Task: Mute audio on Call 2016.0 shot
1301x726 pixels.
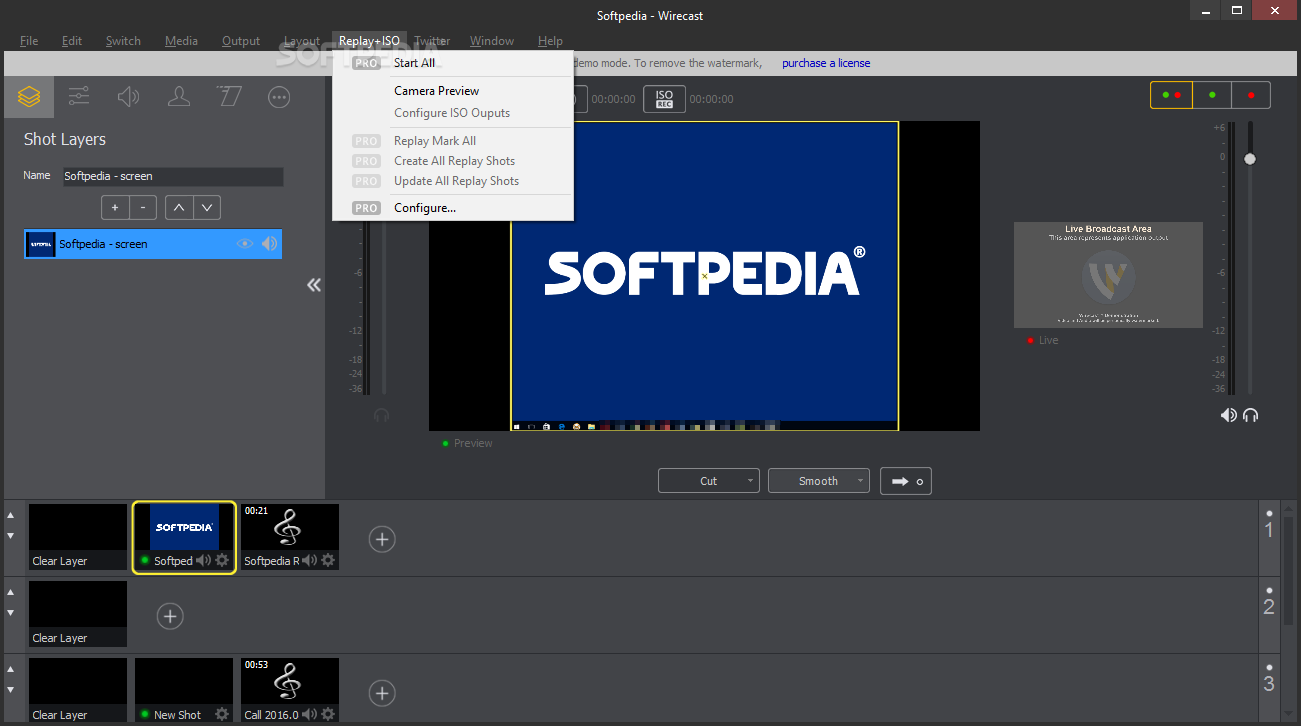Action: pos(309,715)
